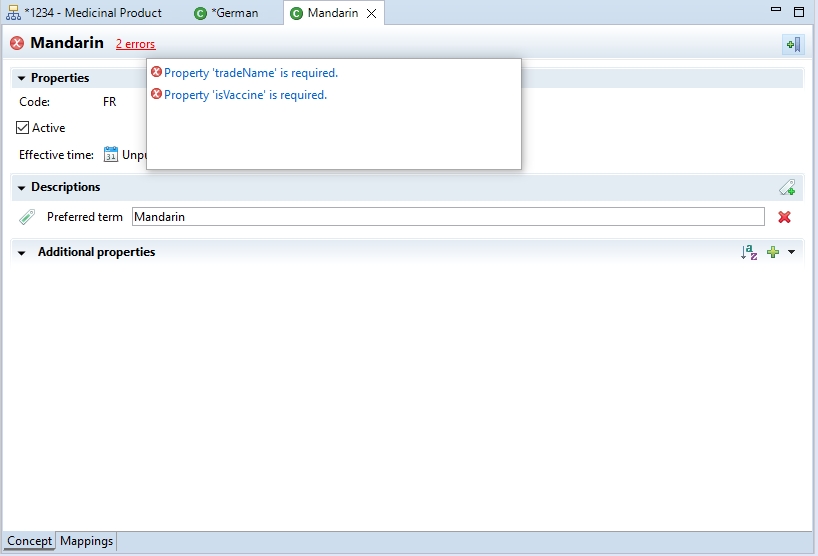Delete the Mandarin preferred term
This screenshot has height=556, width=818.
point(784,217)
